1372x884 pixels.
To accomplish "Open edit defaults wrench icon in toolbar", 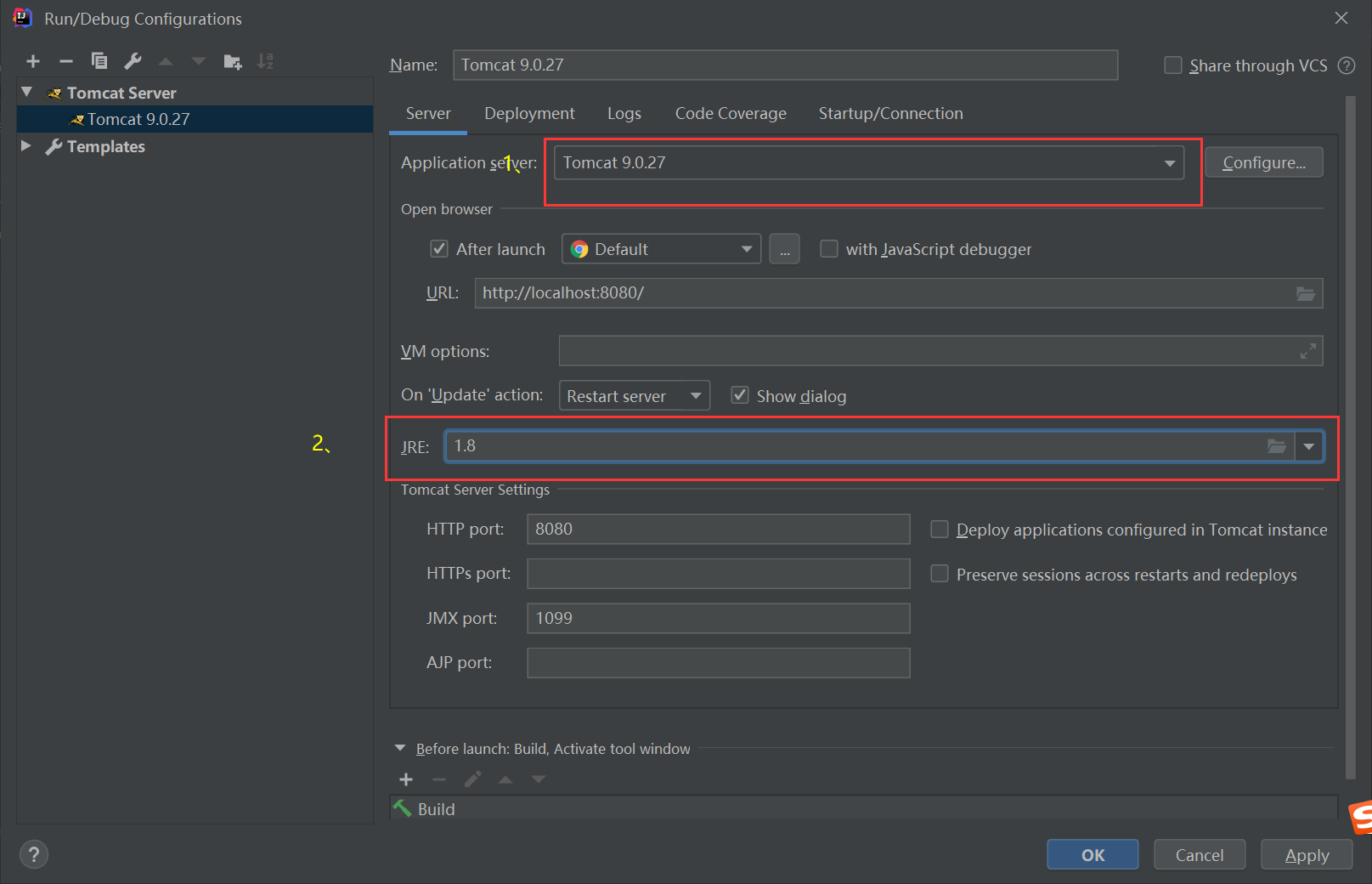I will (133, 61).
